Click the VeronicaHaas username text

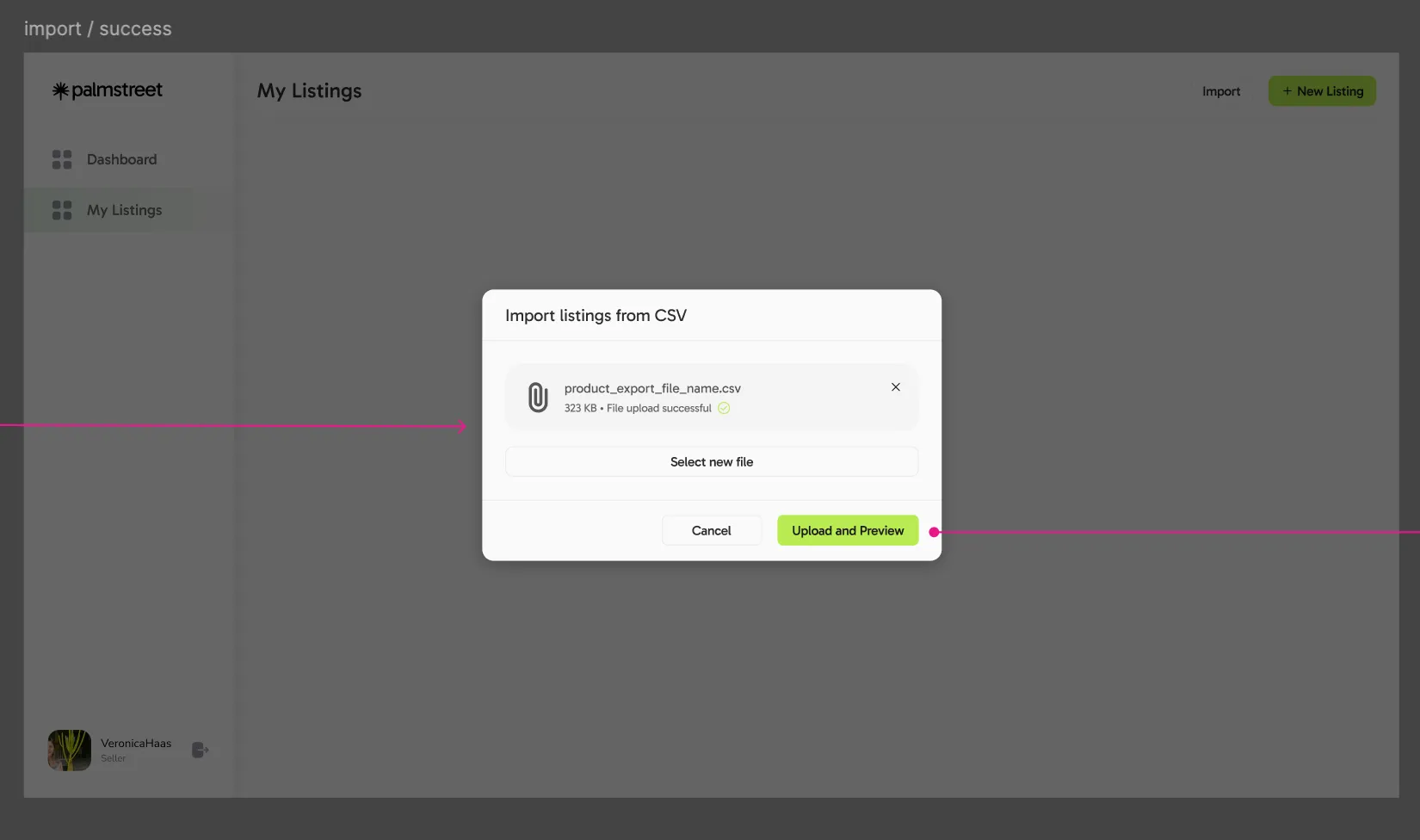(136, 743)
